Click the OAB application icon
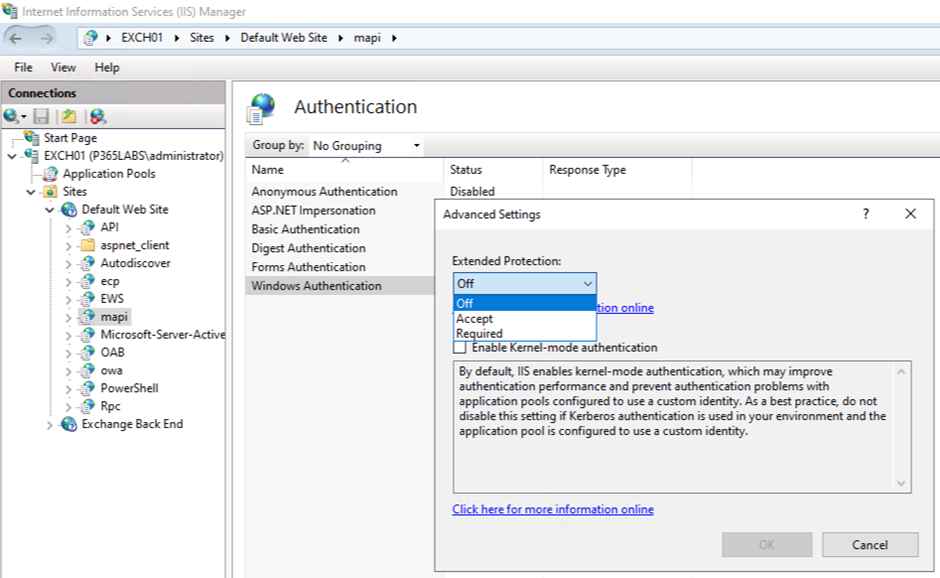 pos(88,352)
